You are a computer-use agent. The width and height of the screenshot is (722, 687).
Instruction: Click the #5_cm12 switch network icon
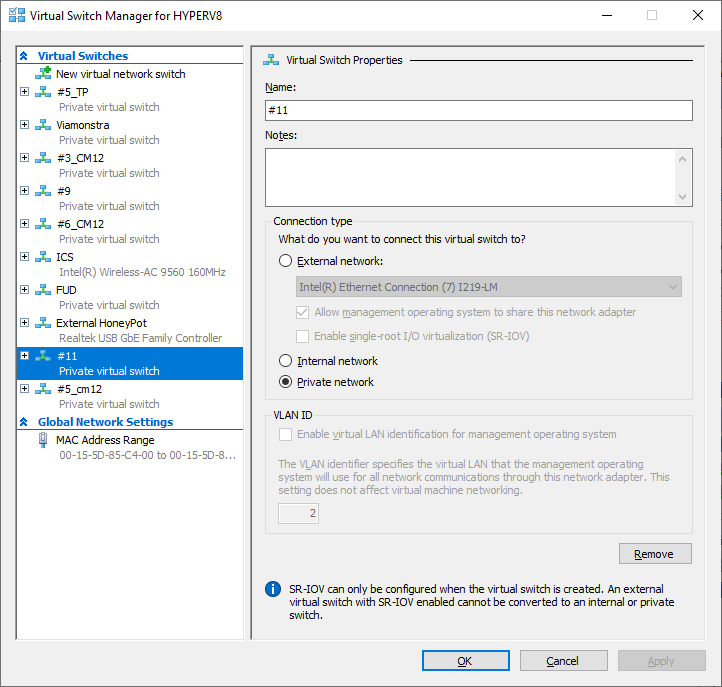43,389
